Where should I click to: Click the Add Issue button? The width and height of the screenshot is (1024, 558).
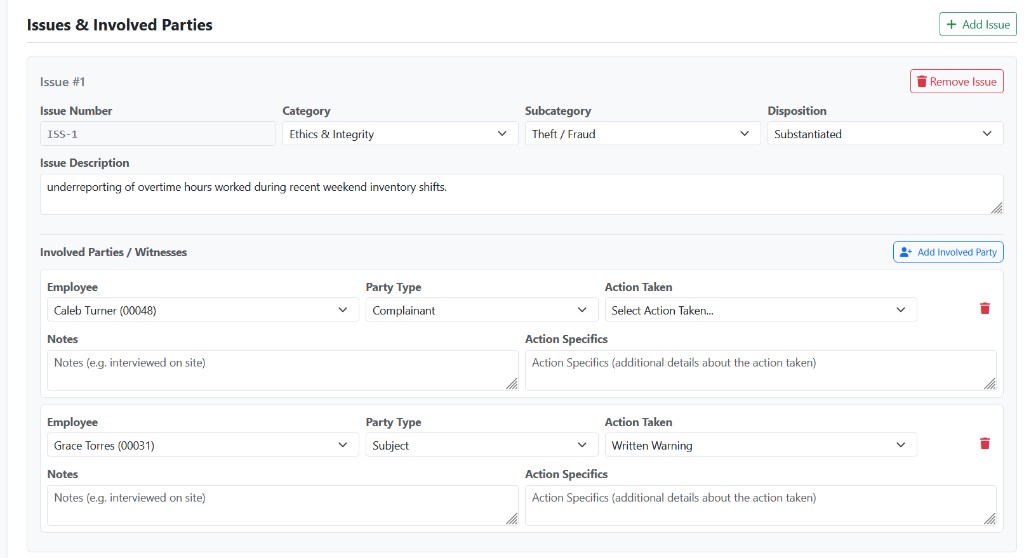coord(978,24)
